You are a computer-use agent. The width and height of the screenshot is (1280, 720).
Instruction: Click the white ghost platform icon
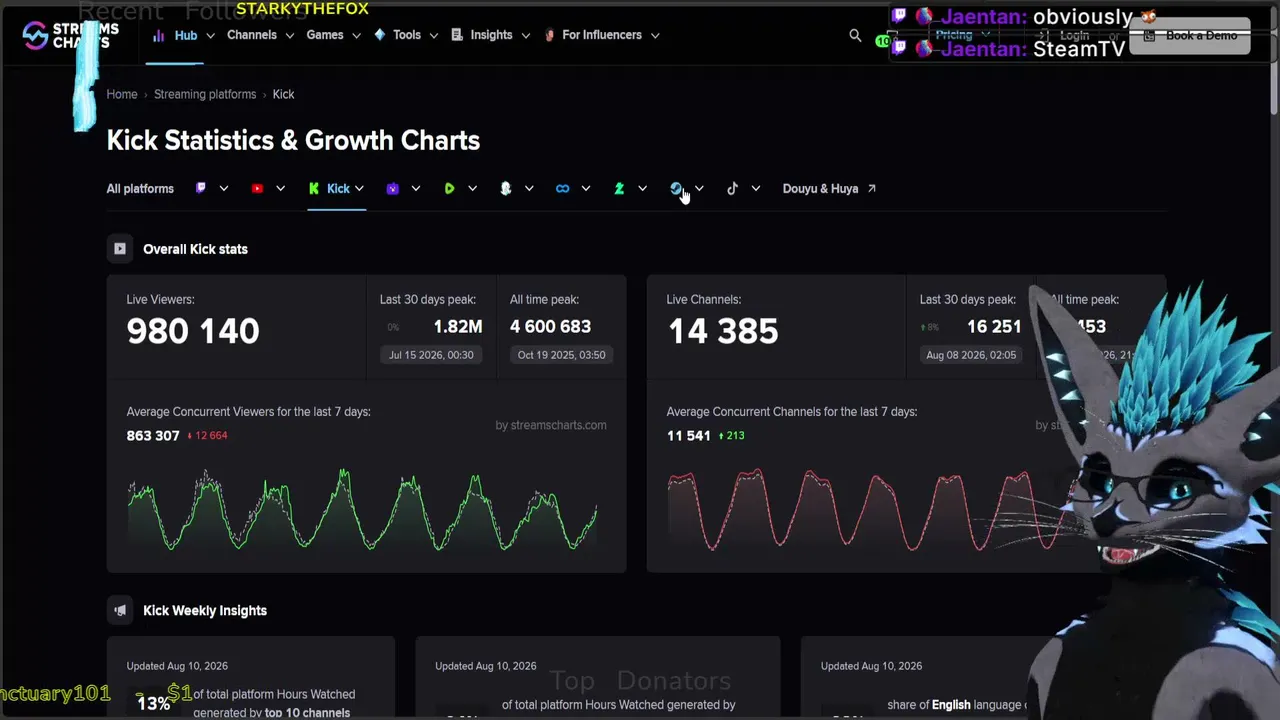[x=506, y=188]
